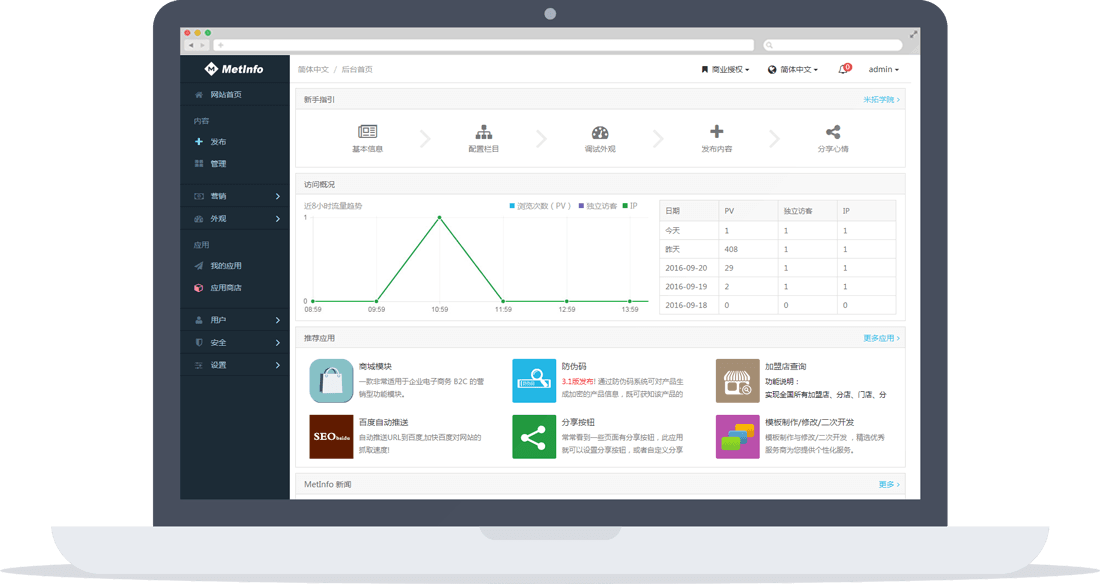Viewport: 1100px width, 584px height.
Task: Open the 商城模块 shopping bag app
Action: [x=331, y=380]
